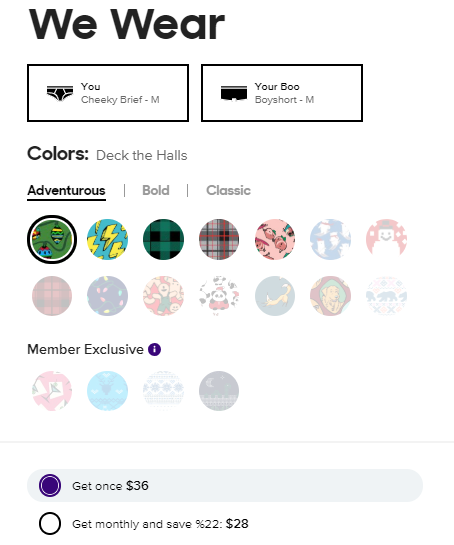Switch to the Classic tab

click(x=228, y=190)
